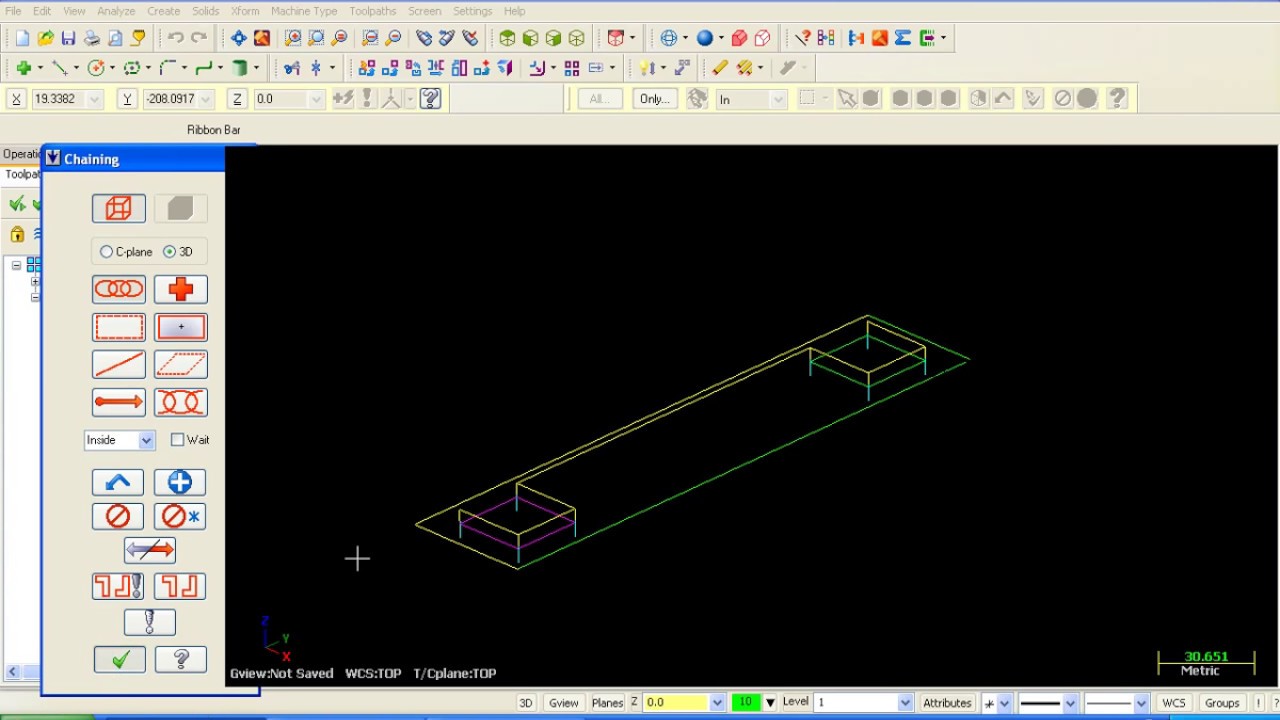Click the Unselect all chains button

[x=180, y=516]
